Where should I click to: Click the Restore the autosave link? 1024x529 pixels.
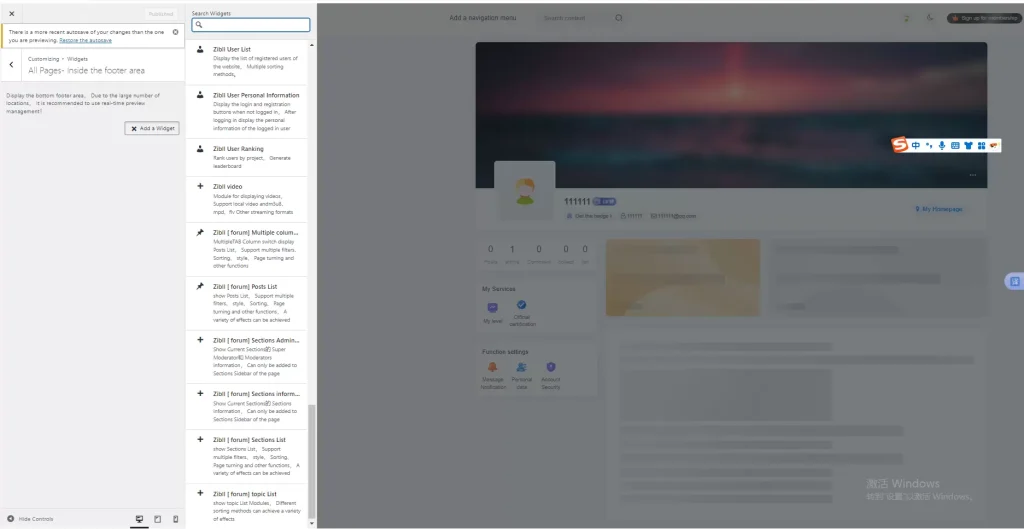86,40
